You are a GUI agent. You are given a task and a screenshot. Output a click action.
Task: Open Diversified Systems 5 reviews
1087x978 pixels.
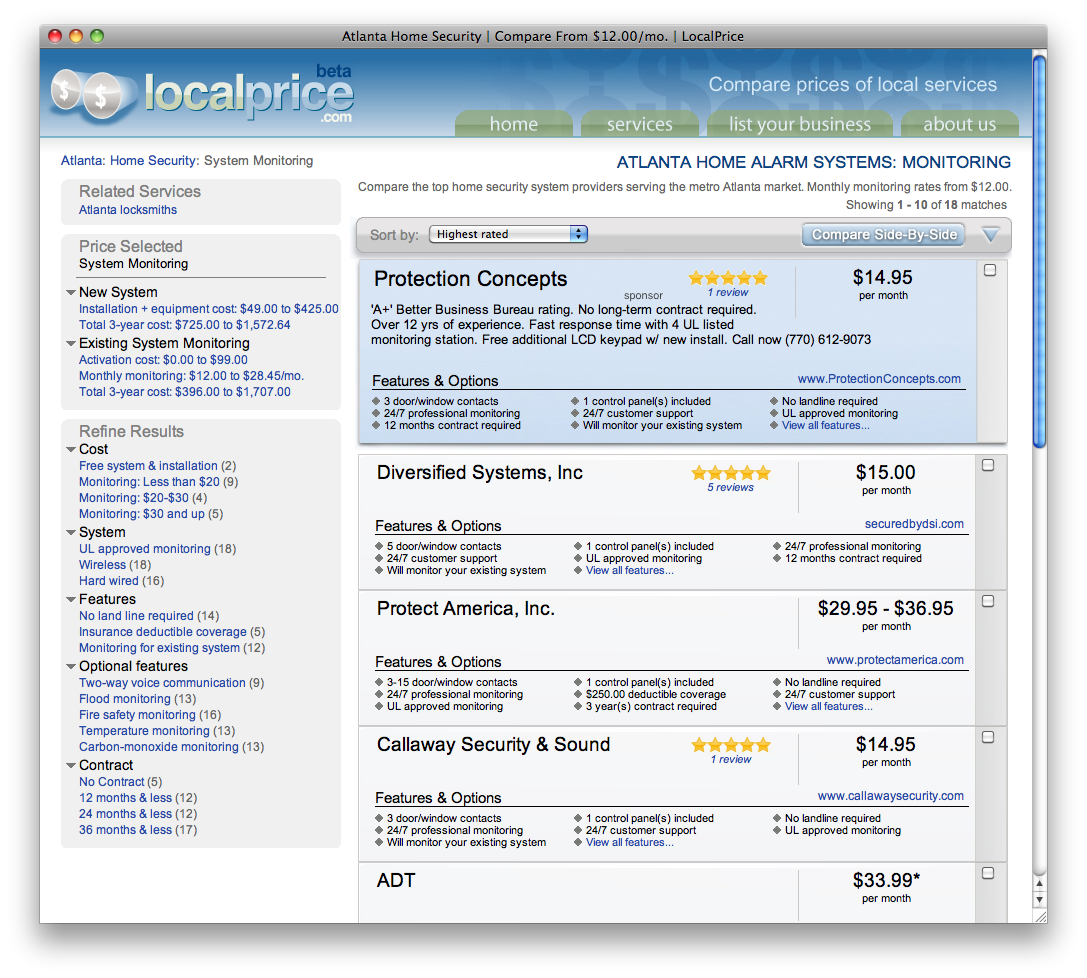(730, 487)
